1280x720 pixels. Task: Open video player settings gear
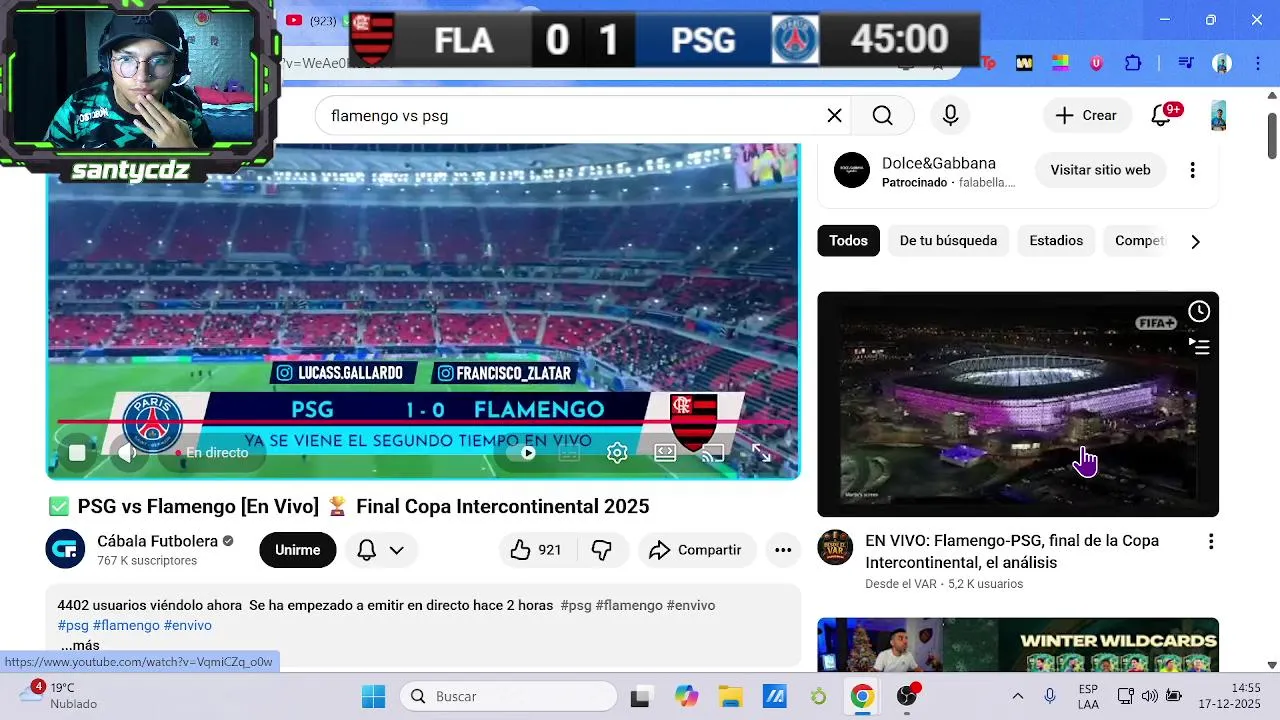(x=617, y=453)
